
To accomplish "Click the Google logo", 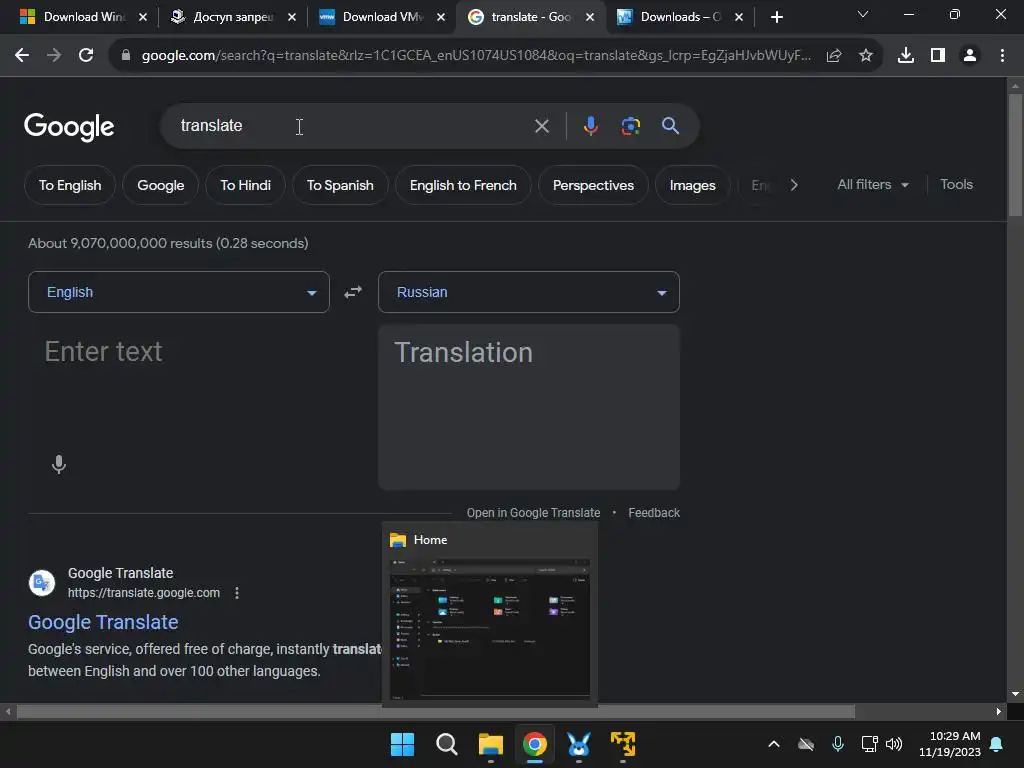I will click(69, 127).
